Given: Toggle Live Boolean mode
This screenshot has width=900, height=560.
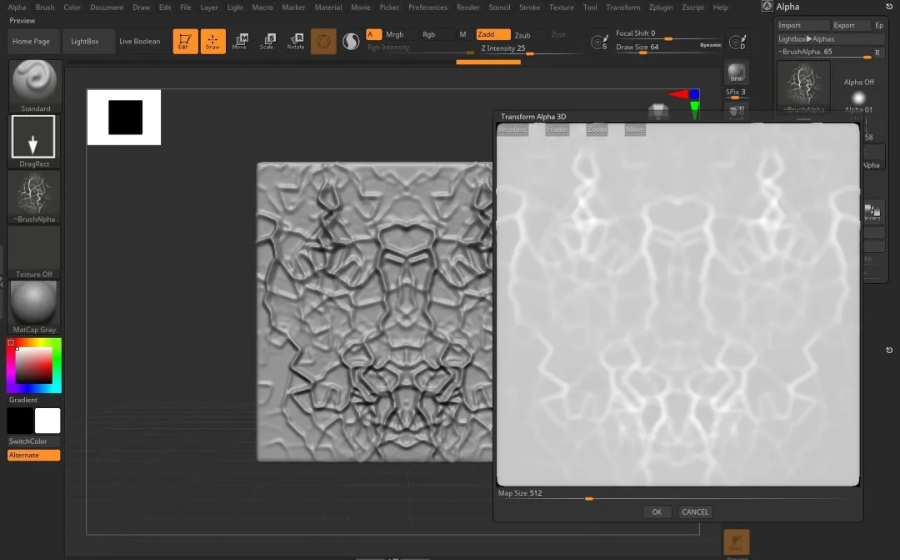Looking at the screenshot, I should 139,41.
